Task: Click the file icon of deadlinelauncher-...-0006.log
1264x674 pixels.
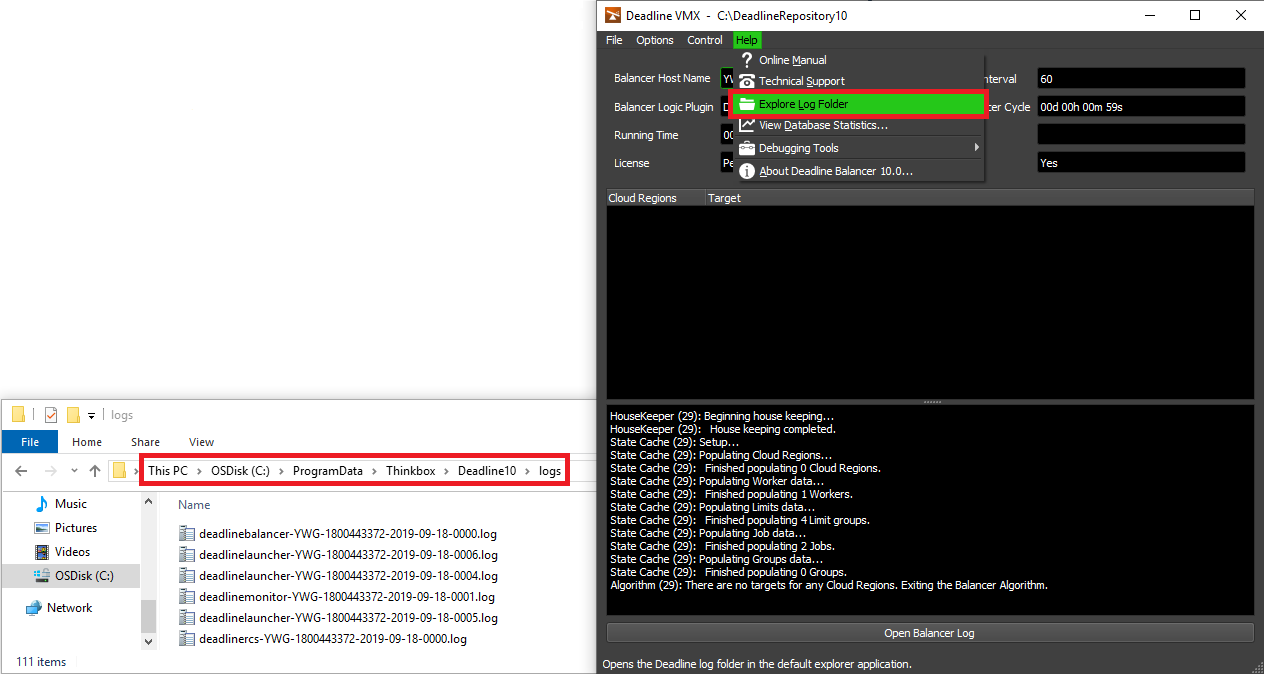Action: [187, 555]
